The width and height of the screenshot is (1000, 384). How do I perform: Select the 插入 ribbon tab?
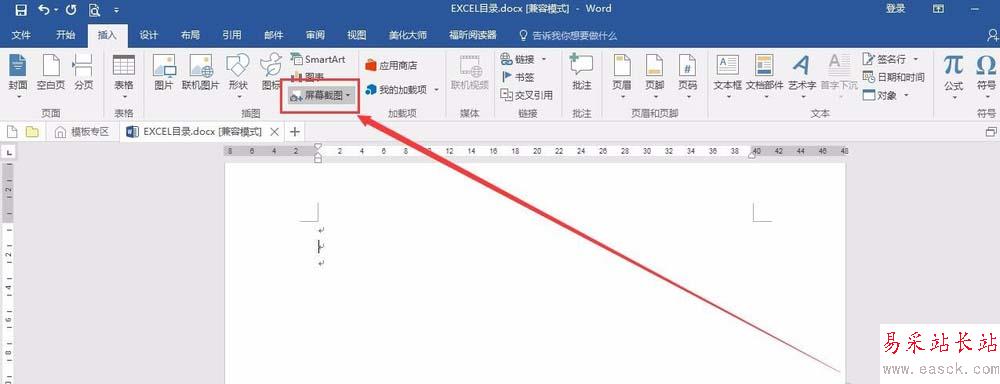107,35
